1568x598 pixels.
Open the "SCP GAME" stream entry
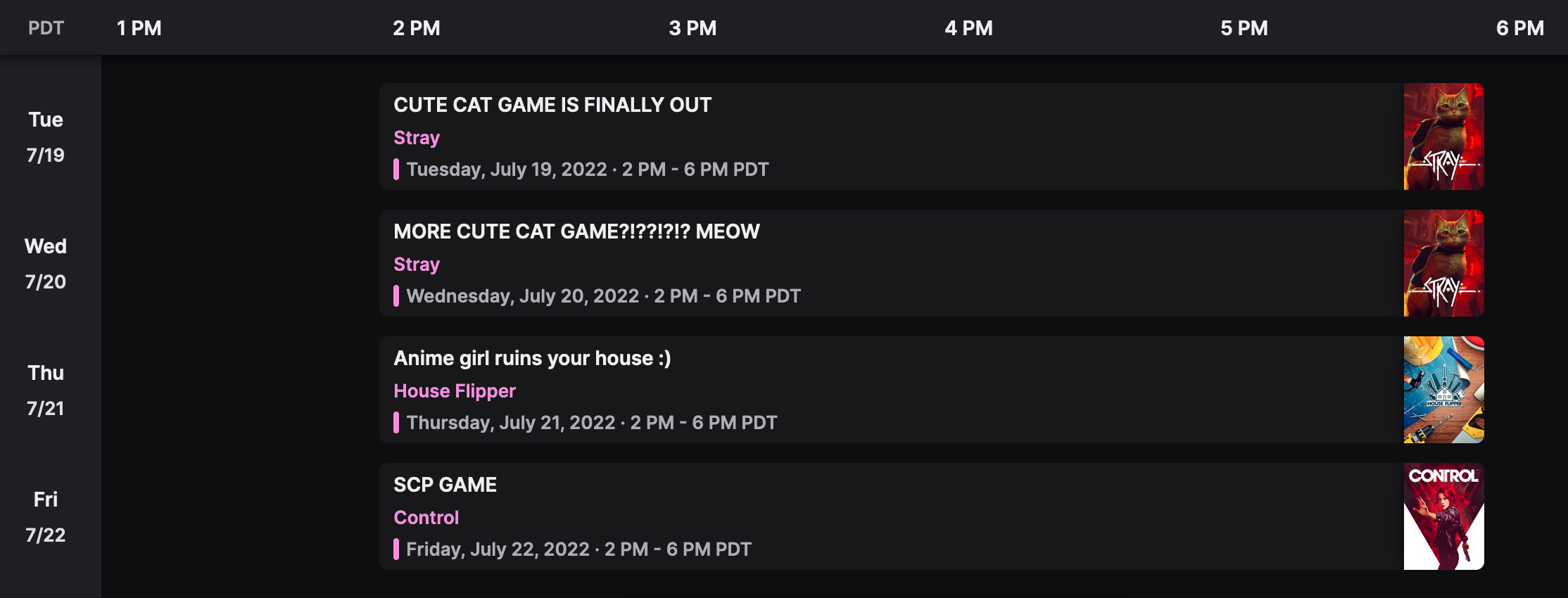445,485
